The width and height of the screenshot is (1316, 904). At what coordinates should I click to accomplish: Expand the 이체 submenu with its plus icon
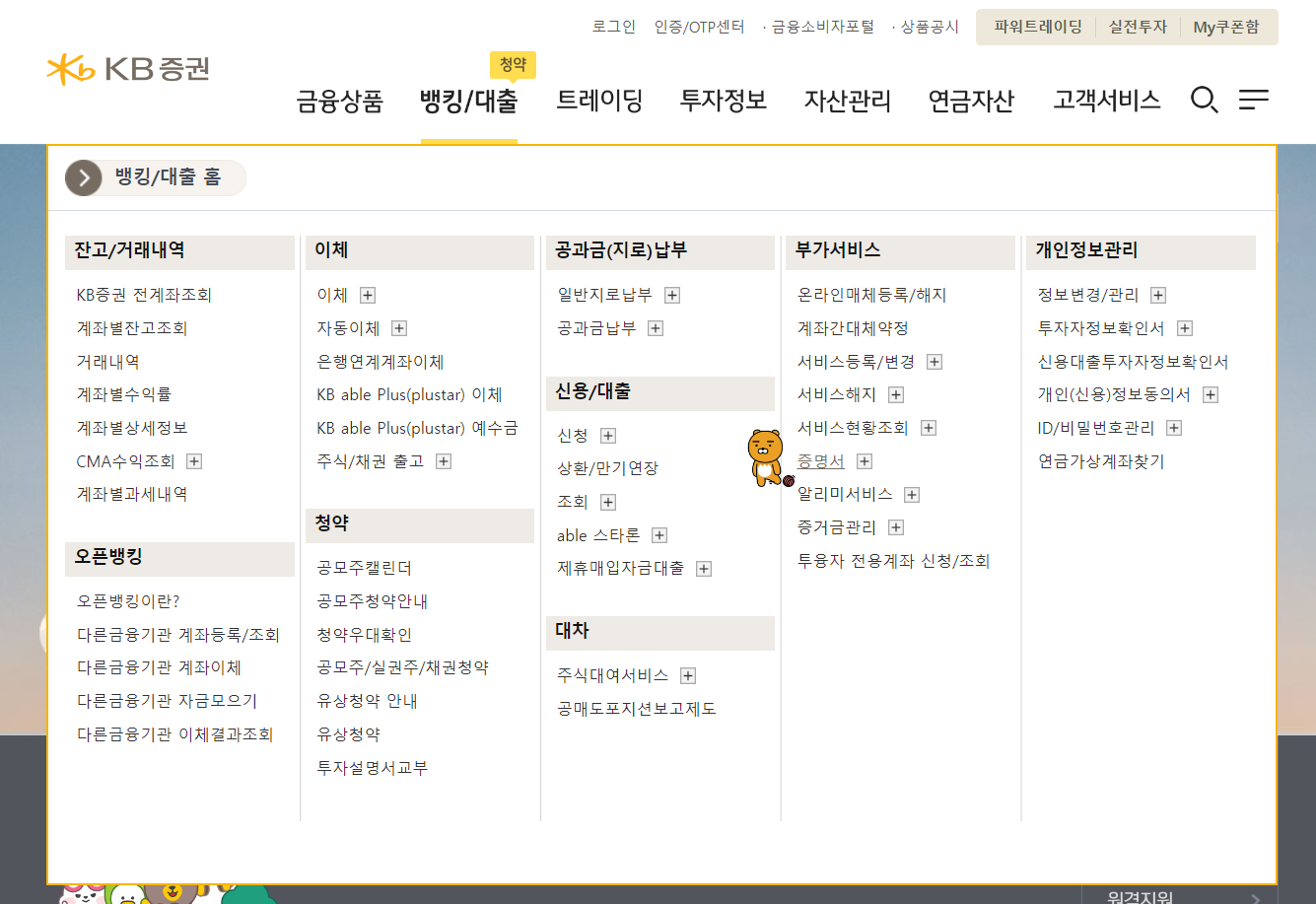[x=367, y=294]
